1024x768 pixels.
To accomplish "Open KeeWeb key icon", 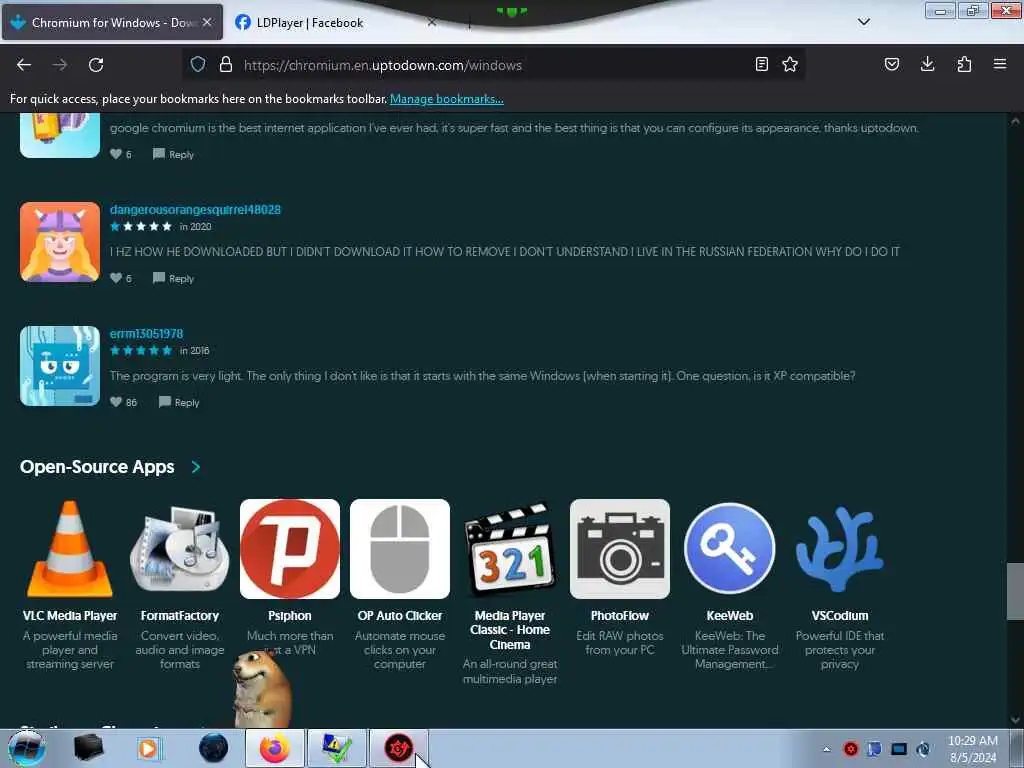I will (x=729, y=549).
